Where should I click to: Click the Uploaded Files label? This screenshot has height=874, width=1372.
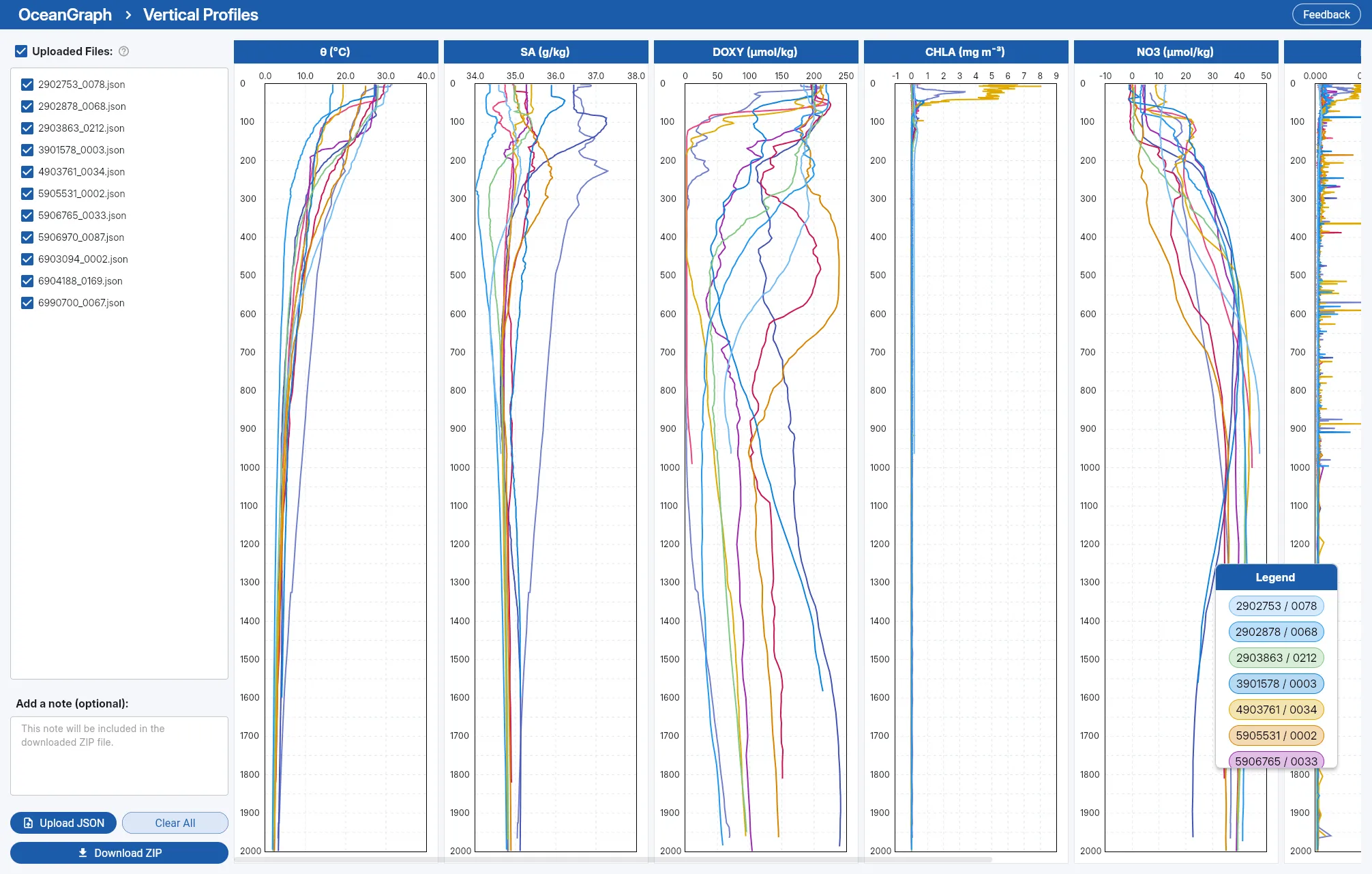tap(72, 51)
